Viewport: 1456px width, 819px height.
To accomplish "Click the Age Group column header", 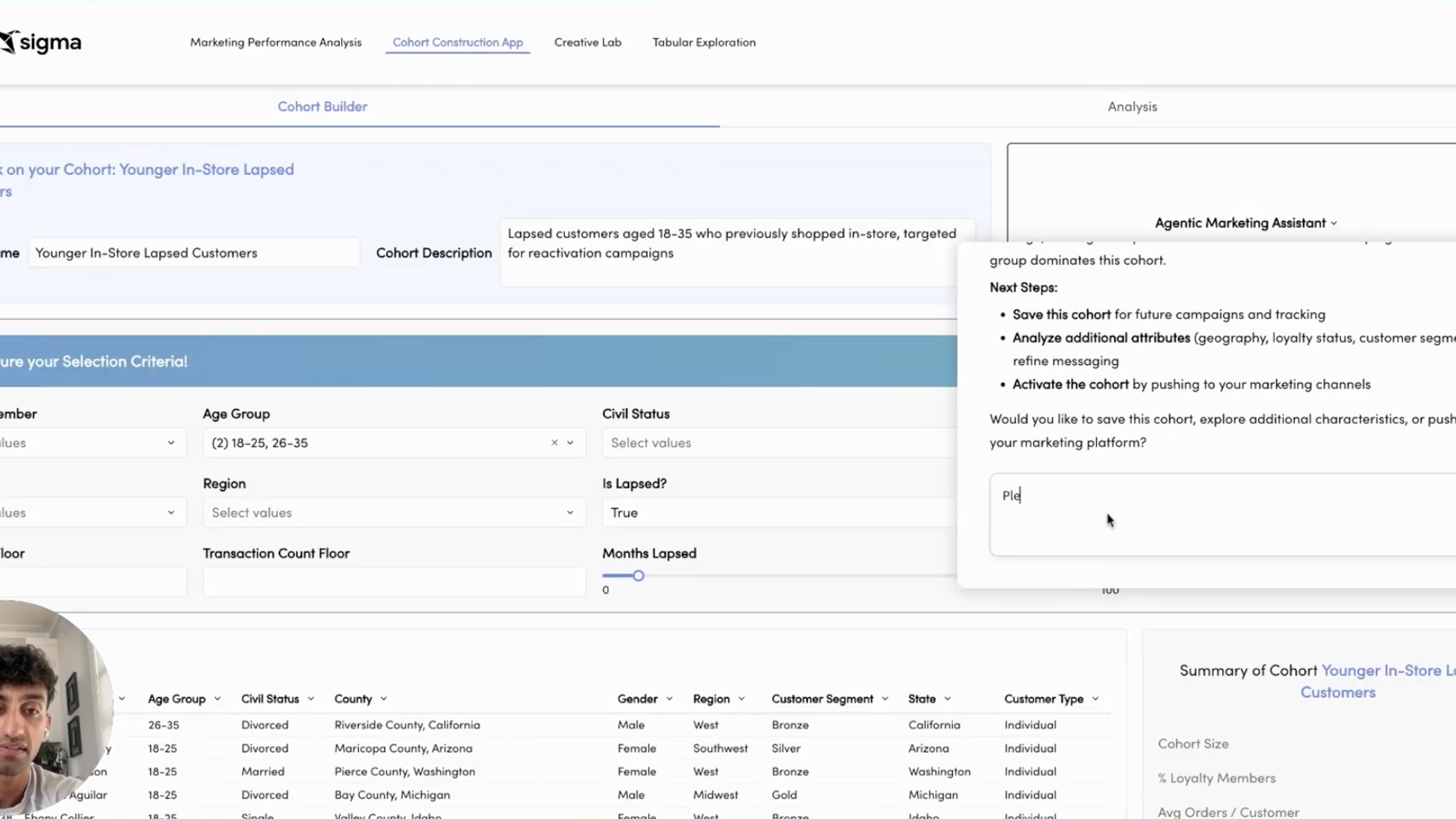I will pos(177,699).
